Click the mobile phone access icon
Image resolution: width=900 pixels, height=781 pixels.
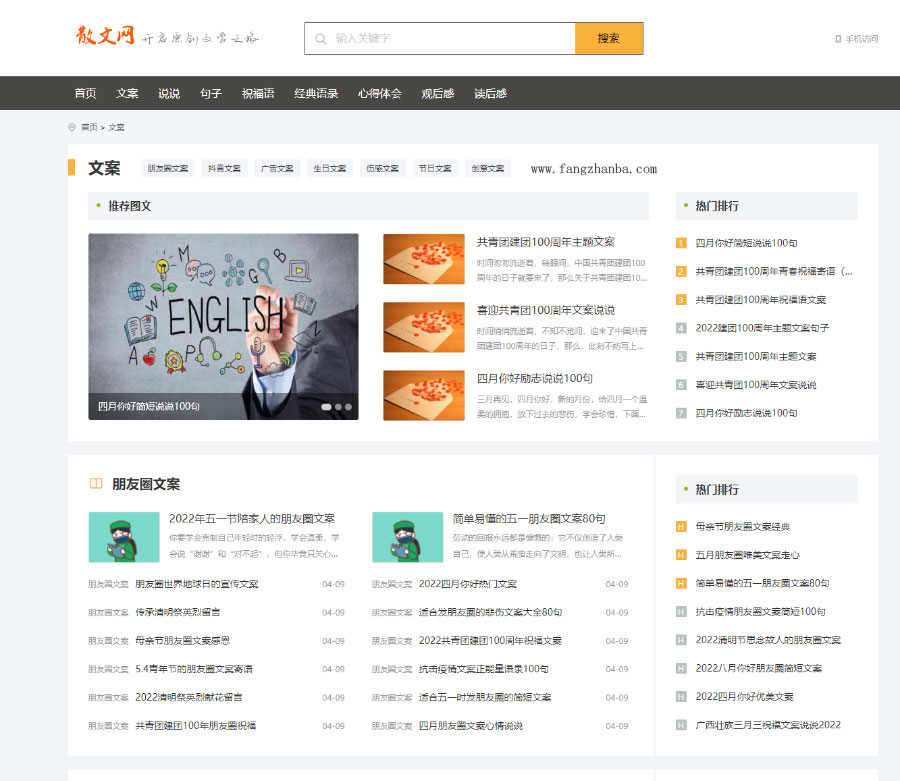tap(838, 39)
